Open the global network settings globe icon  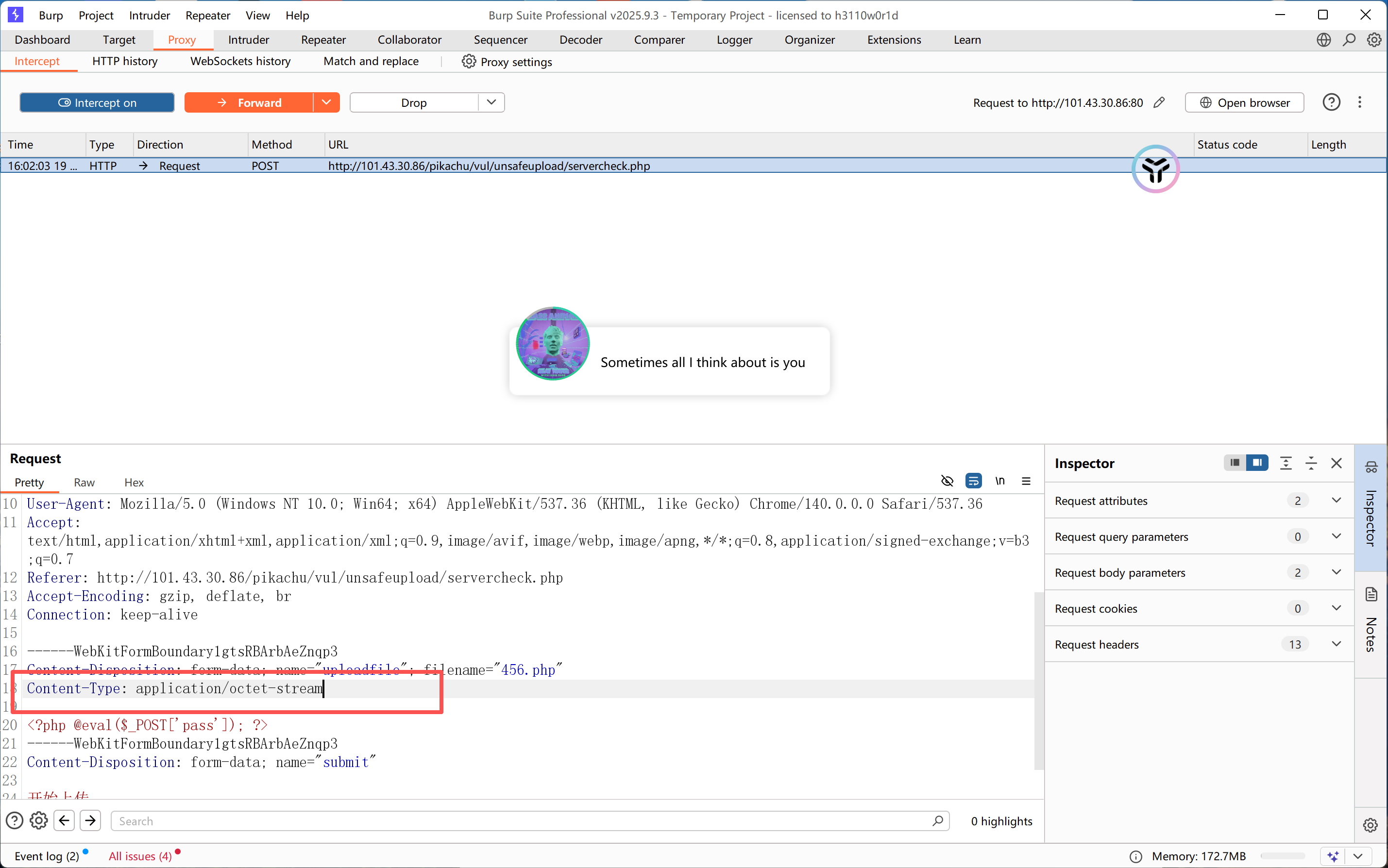pos(1324,40)
